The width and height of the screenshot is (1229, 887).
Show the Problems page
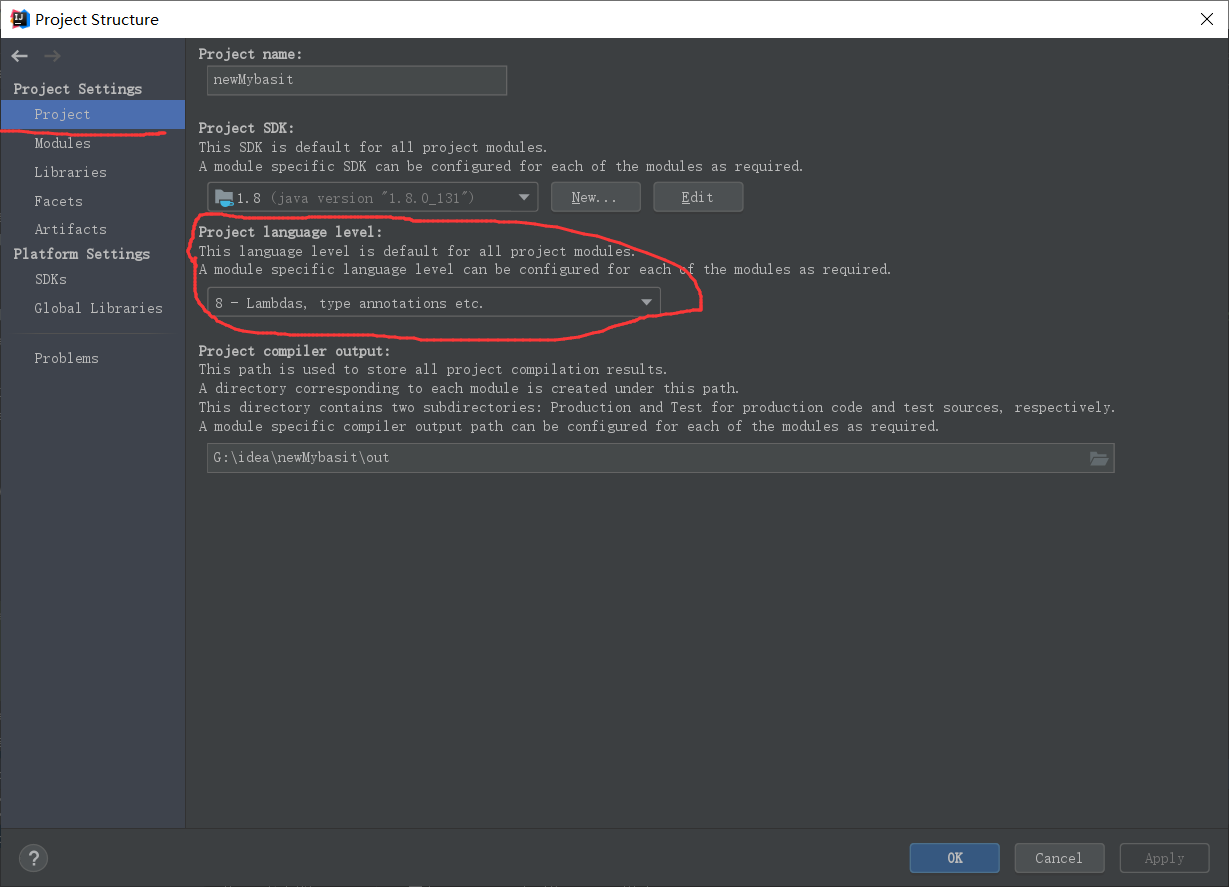[66, 358]
